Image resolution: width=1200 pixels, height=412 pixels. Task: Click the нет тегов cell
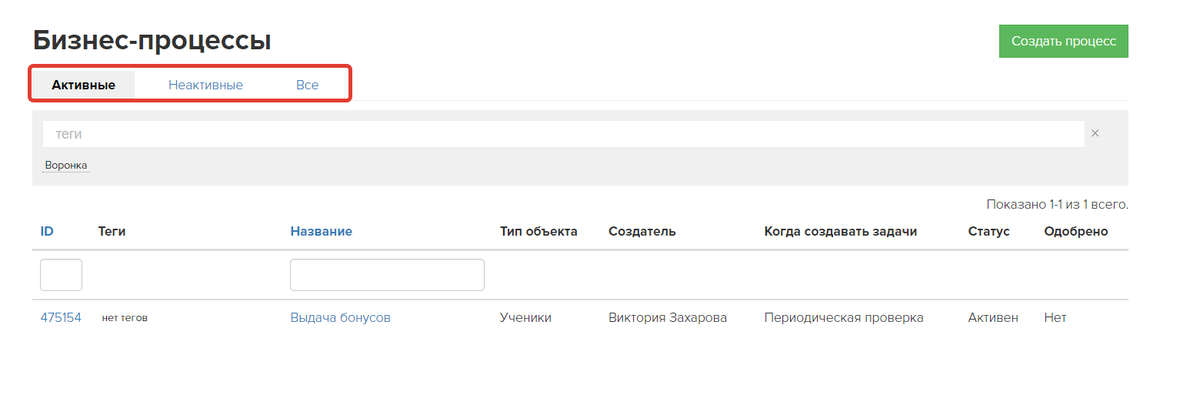click(x=125, y=318)
